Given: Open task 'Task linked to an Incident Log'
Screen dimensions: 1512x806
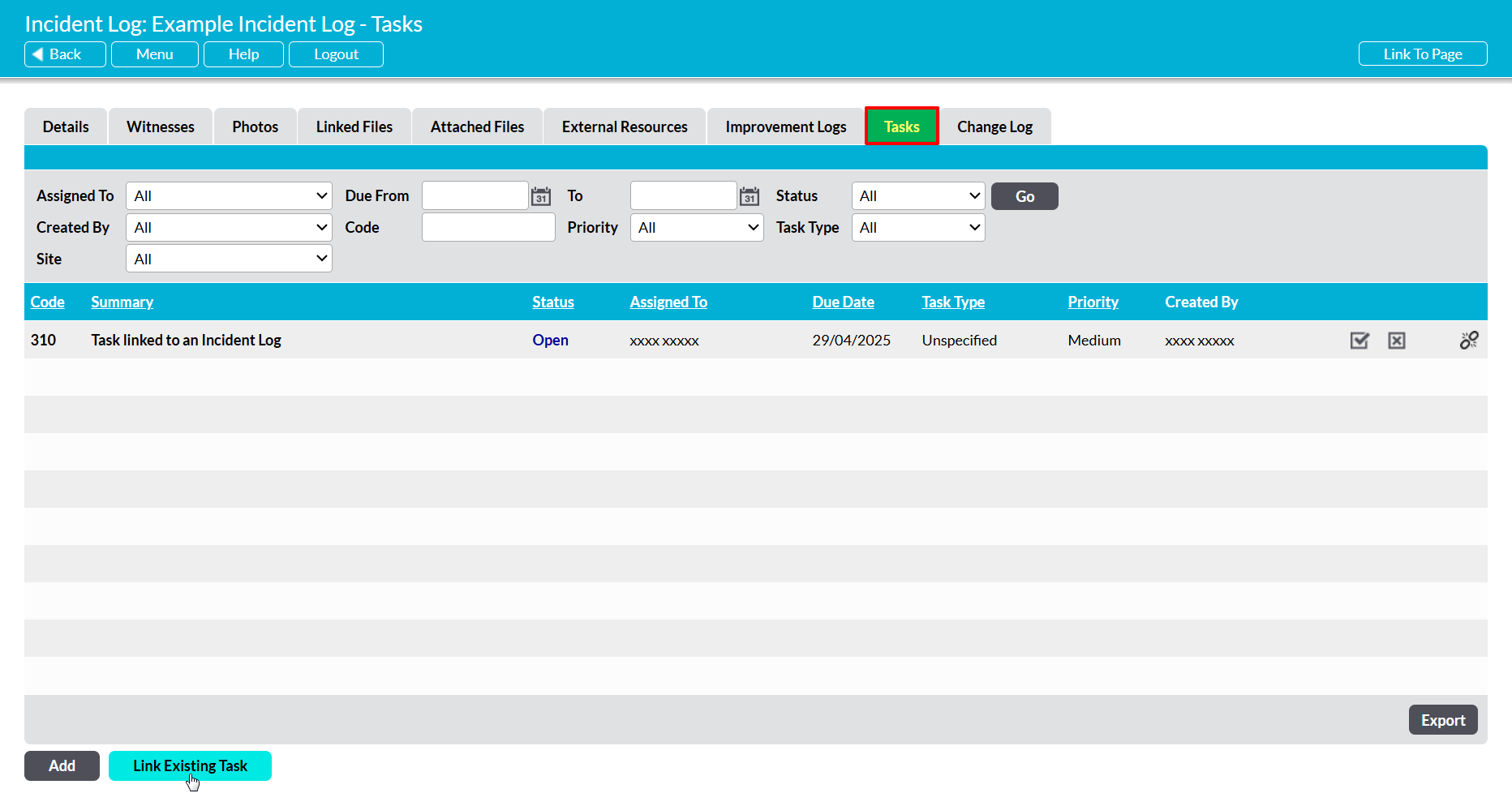Looking at the screenshot, I should tap(186, 340).
